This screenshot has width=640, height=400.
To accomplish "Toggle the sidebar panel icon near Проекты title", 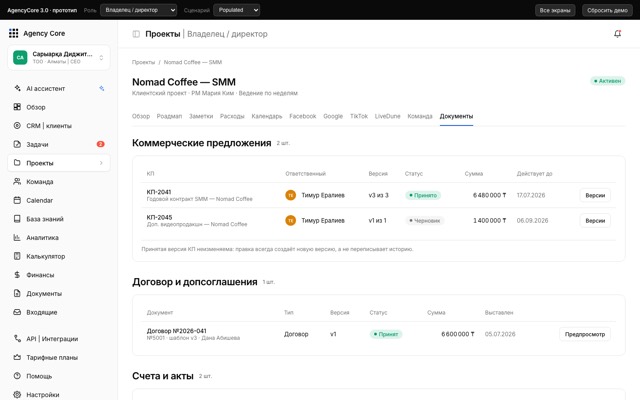I will tap(136, 34).
